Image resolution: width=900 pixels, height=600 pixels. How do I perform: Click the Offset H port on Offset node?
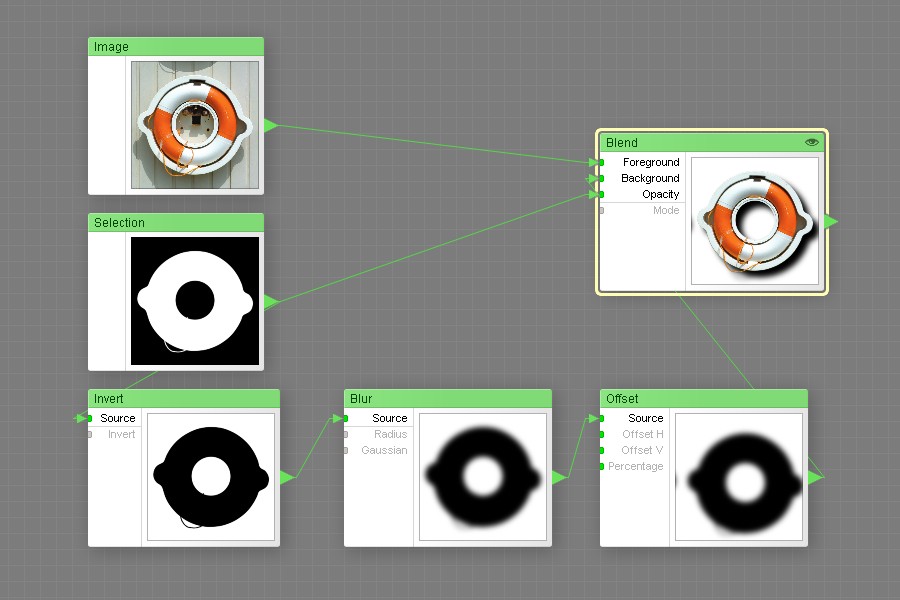coord(601,435)
